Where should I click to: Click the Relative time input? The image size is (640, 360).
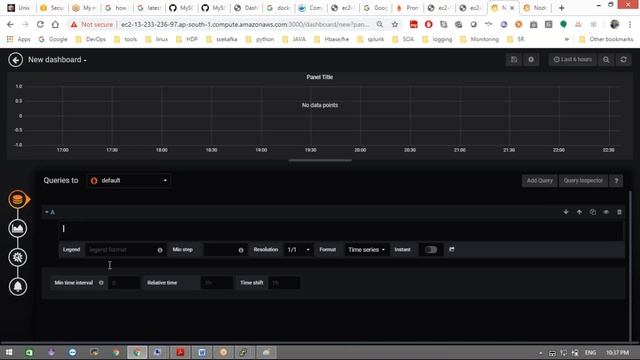[x=217, y=283]
